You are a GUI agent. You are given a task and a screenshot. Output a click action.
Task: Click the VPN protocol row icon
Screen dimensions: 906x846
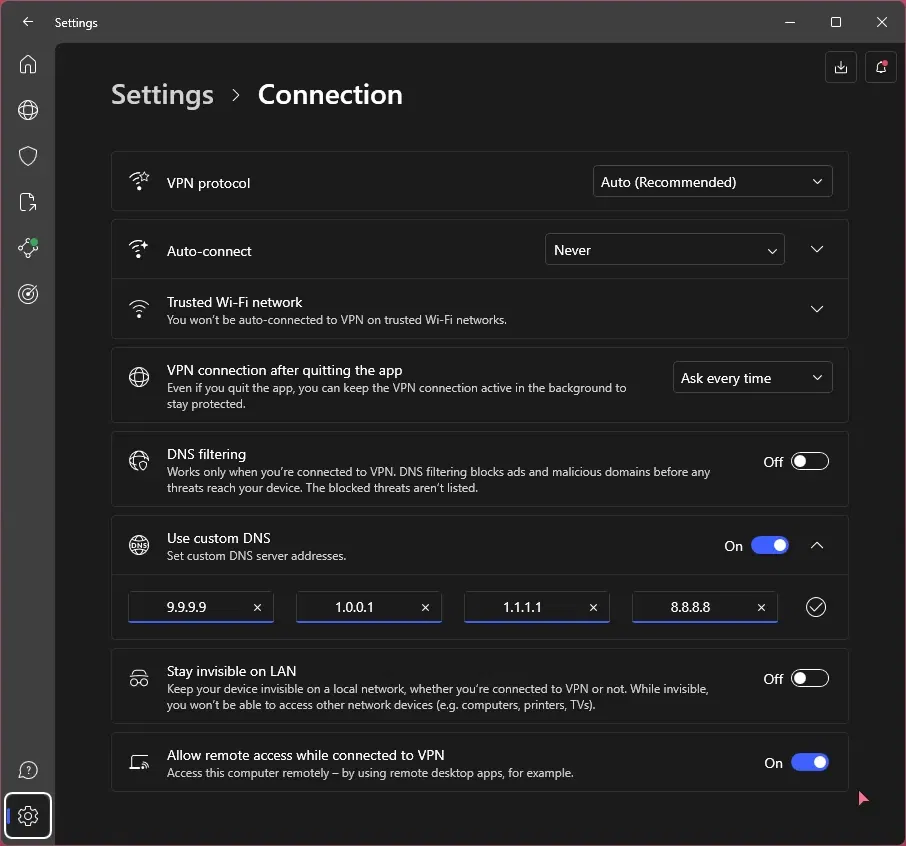point(139,181)
